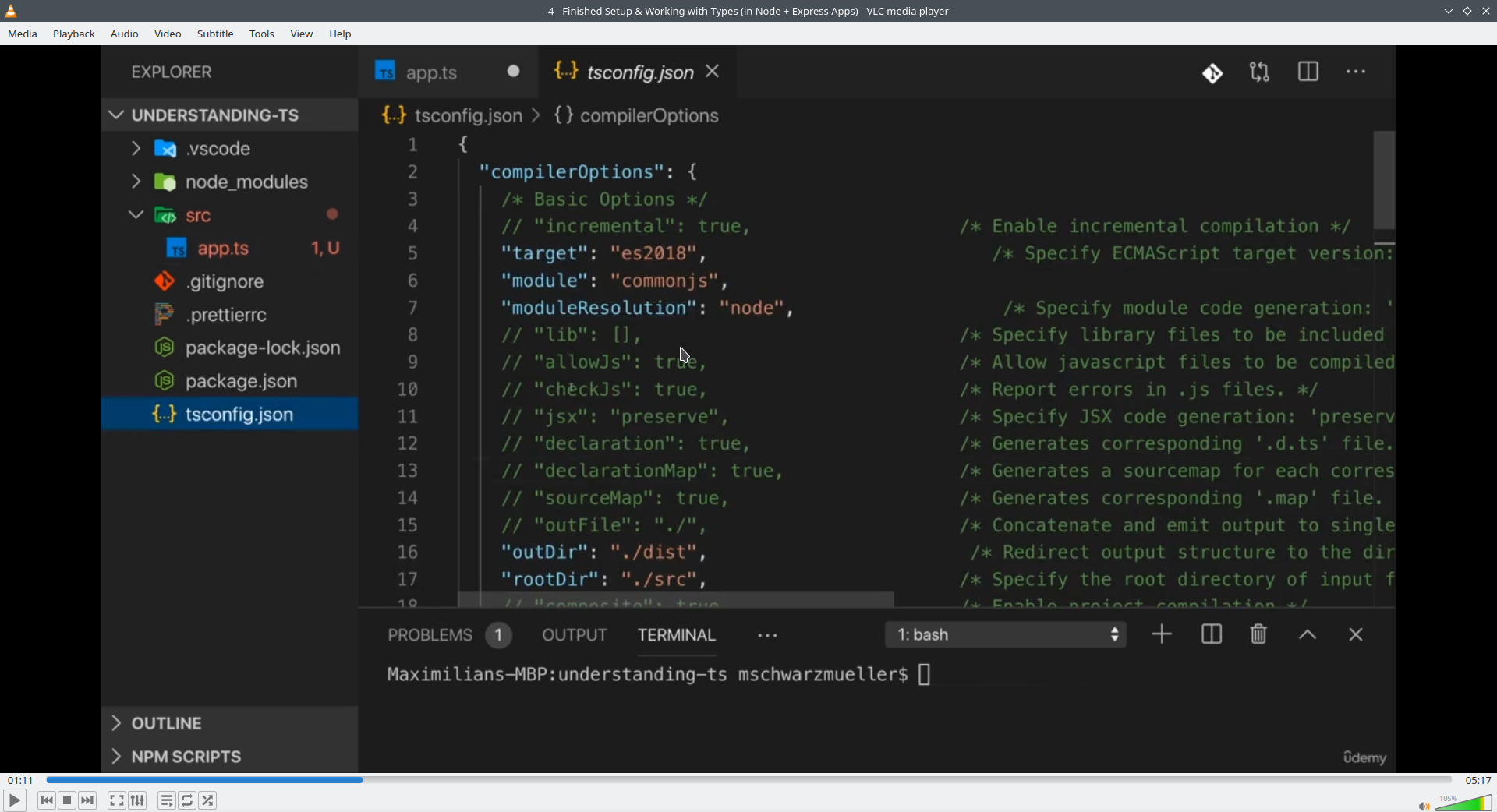Screen dimensions: 1497x812
Task: Add a new terminal with the plus icon
Action: (x=1161, y=634)
